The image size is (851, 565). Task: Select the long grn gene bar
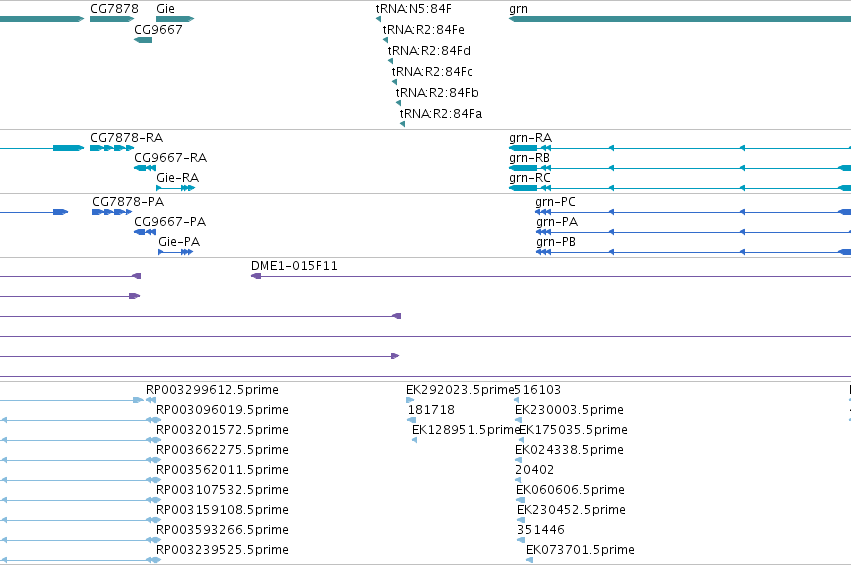click(x=680, y=19)
